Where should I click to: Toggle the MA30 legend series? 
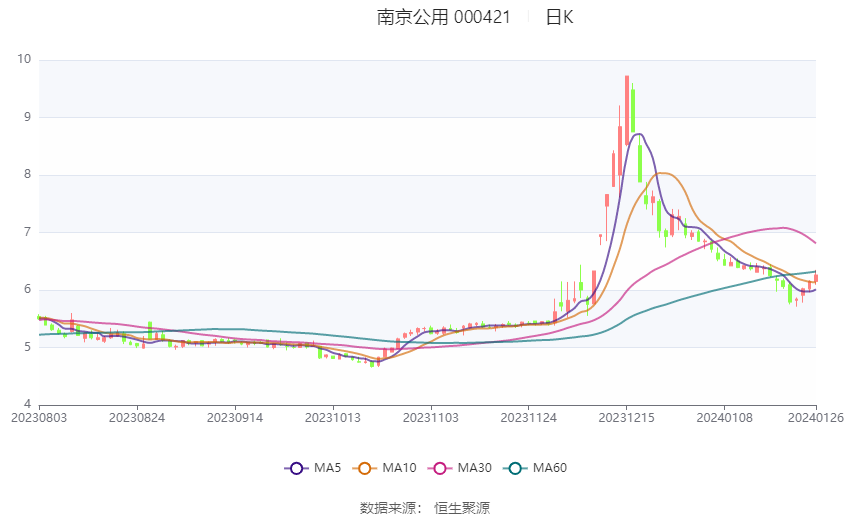coord(460,468)
